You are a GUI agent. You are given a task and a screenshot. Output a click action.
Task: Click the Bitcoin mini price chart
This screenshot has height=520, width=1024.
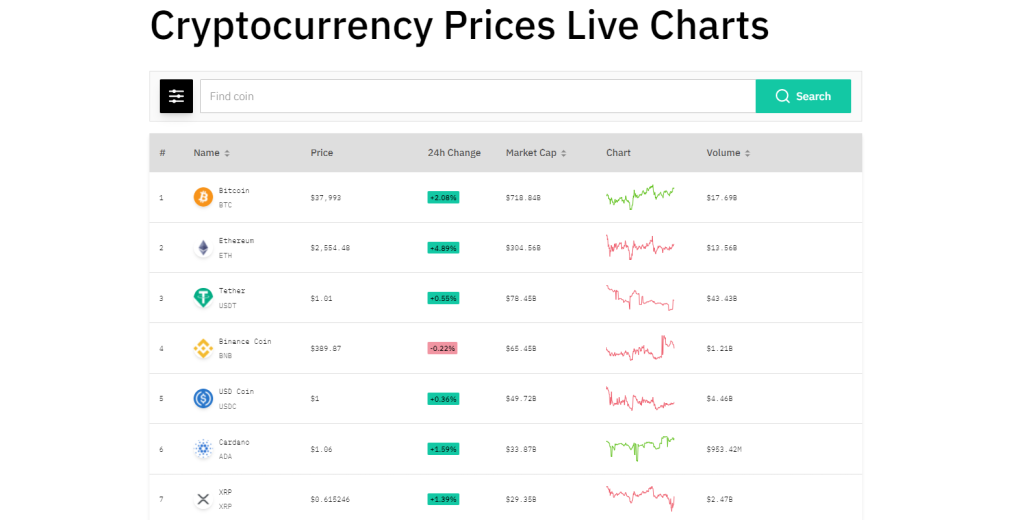coord(640,197)
